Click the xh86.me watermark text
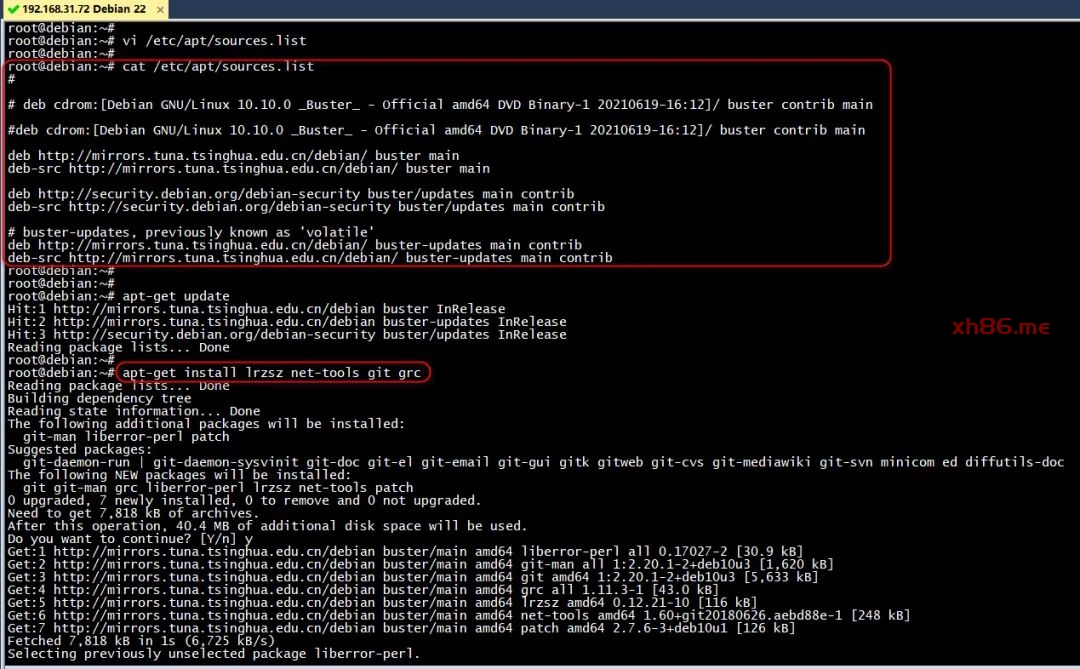 (x=1000, y=327)
